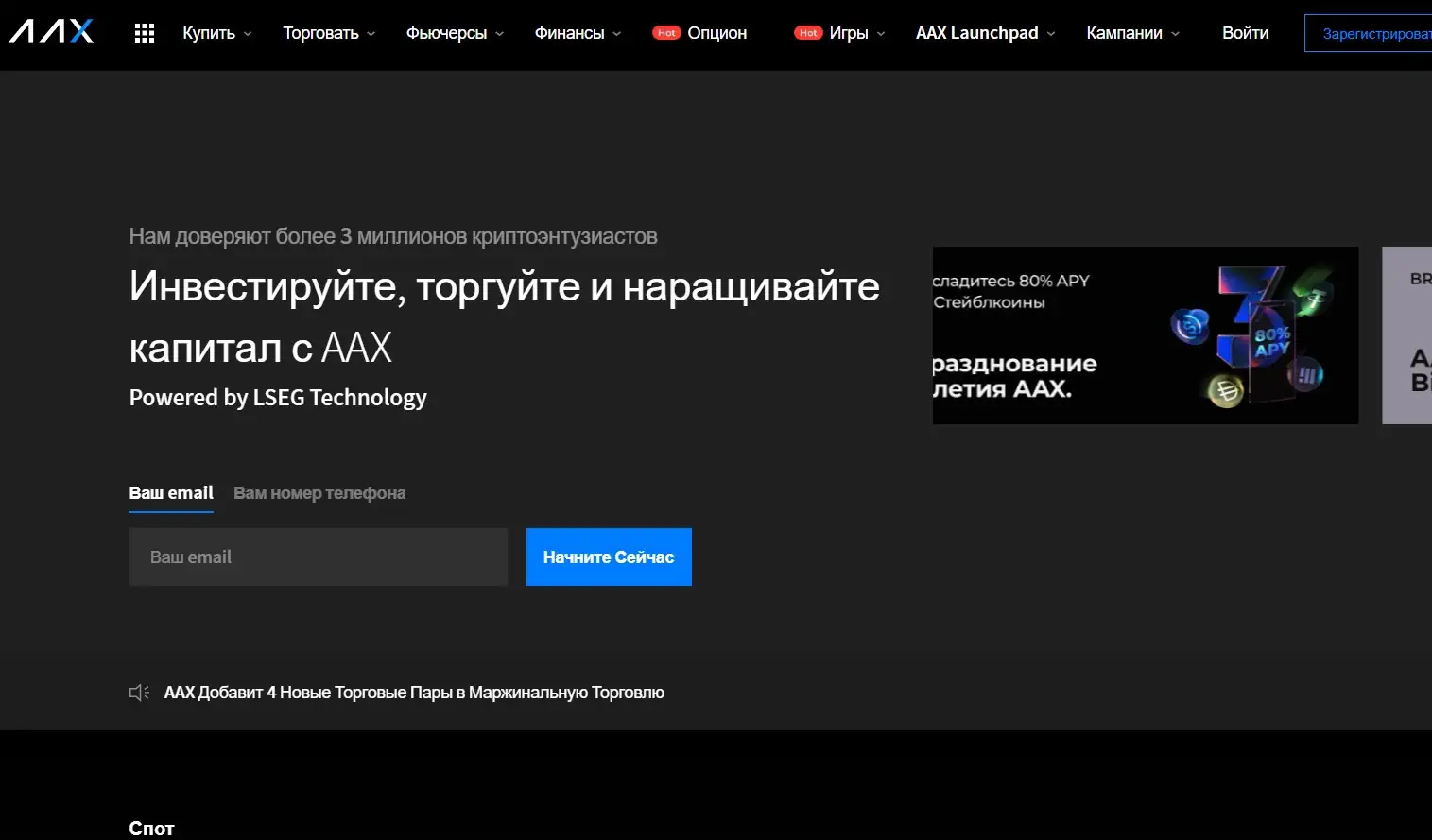Open the apps grid menu icon

click(145, 33)
